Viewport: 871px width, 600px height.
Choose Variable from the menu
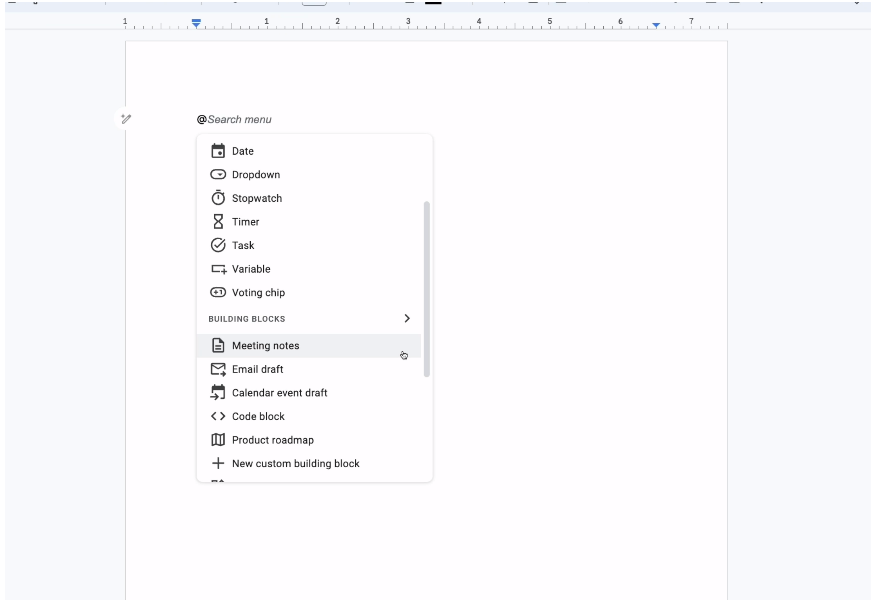(x=309, y=269)
